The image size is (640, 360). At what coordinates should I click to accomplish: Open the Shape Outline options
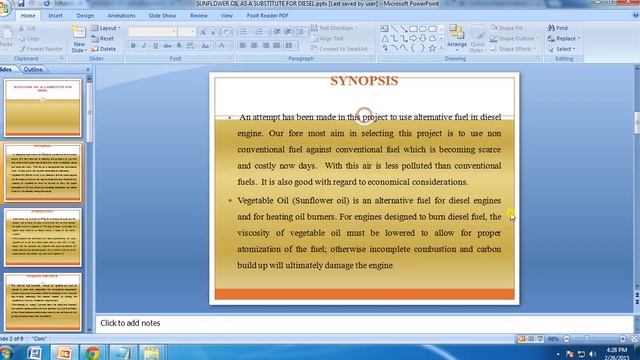[x=513, y=38]
